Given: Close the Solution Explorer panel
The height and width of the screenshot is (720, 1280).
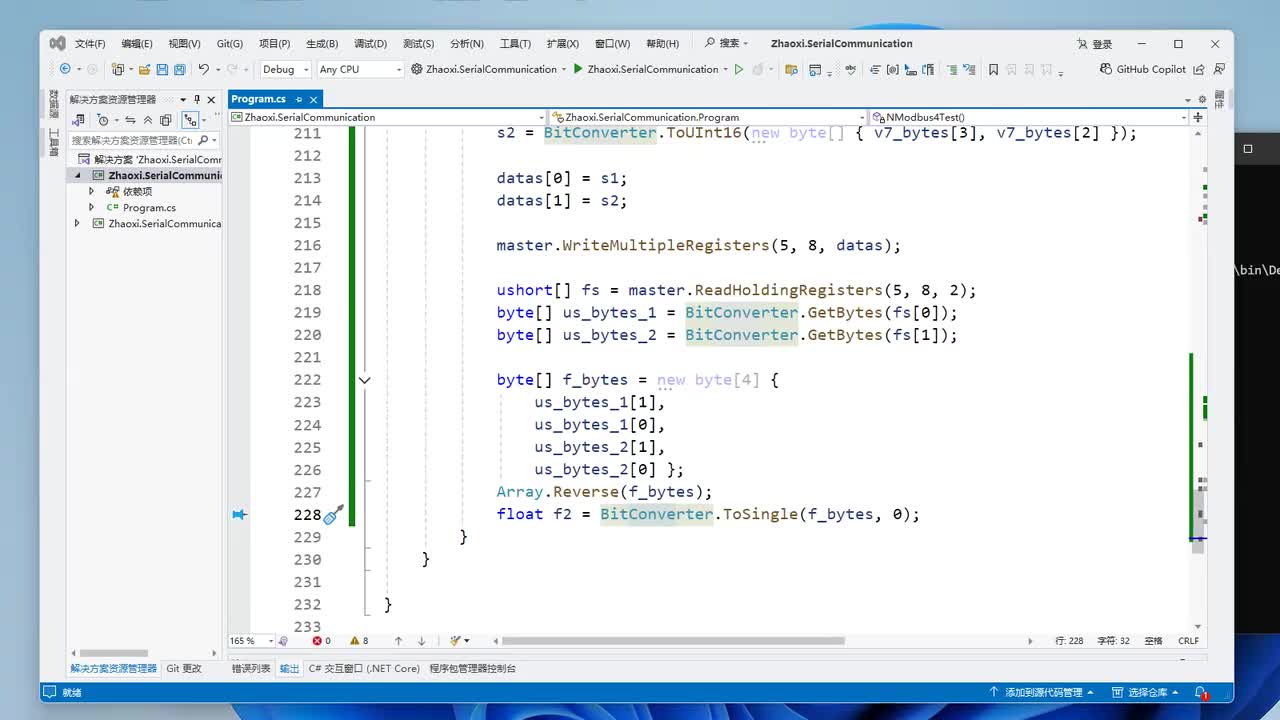Looking at the screenshot, I should [211, 99].
